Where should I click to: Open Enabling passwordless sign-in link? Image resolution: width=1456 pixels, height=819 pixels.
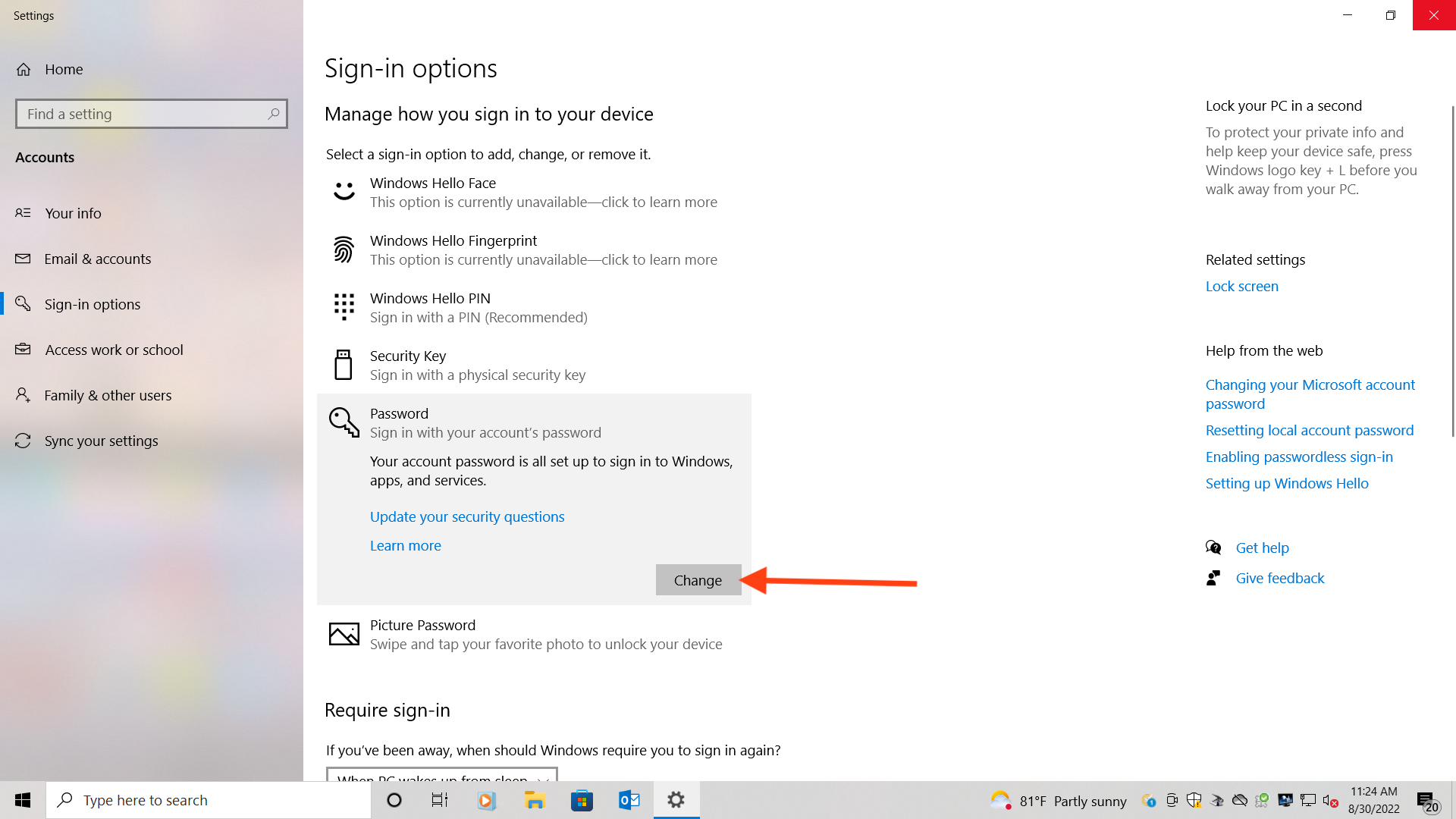click(1299, 457)
